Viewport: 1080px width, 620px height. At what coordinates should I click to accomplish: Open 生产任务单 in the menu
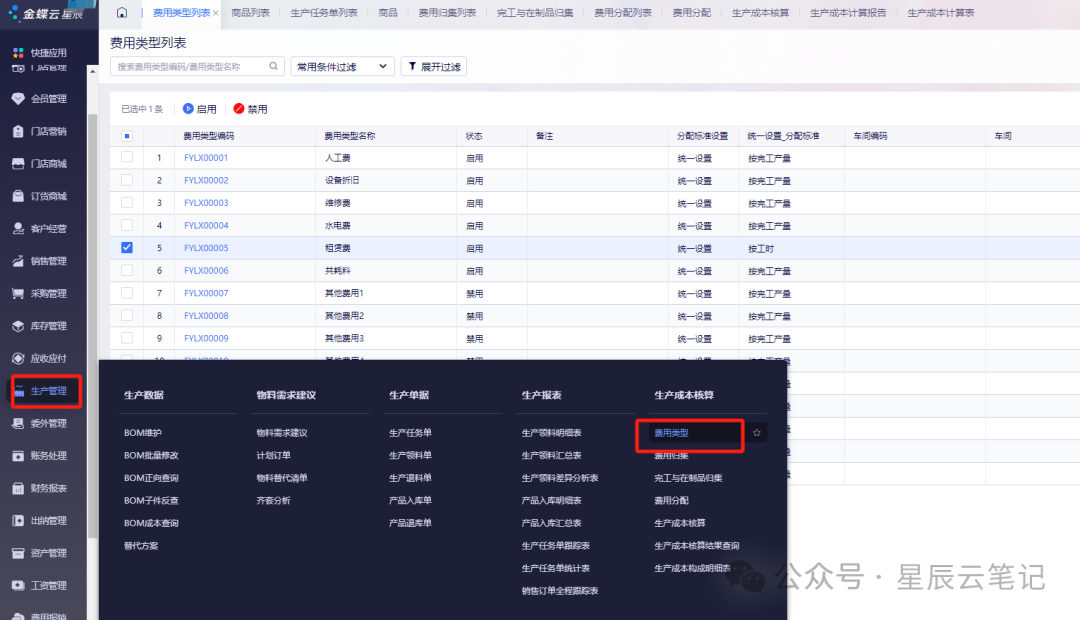coord(410,433)
